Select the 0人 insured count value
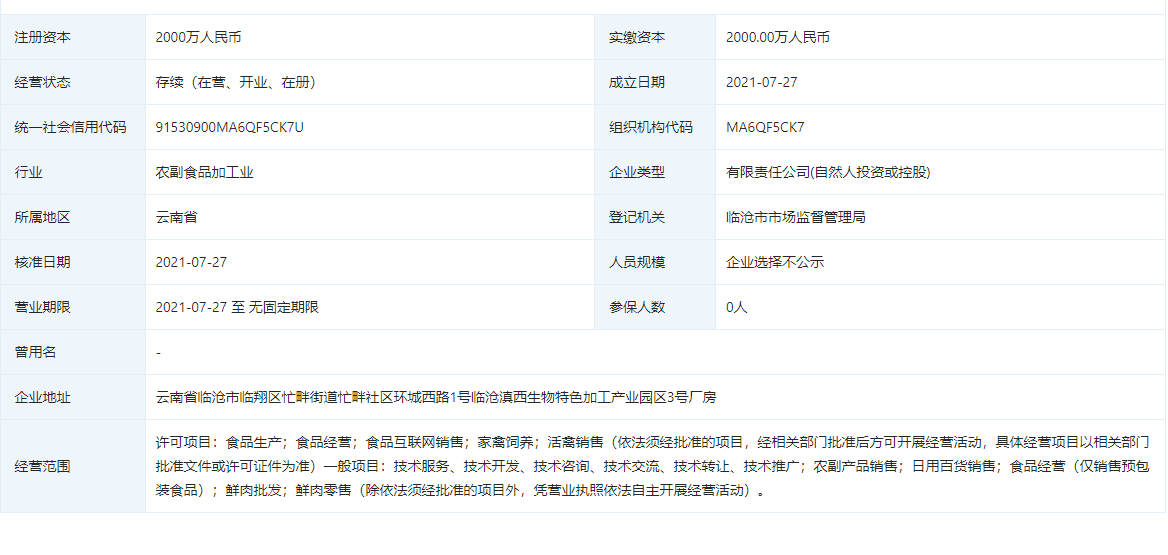This screenshot has height=555, width=1168. (x=737, y=307)
